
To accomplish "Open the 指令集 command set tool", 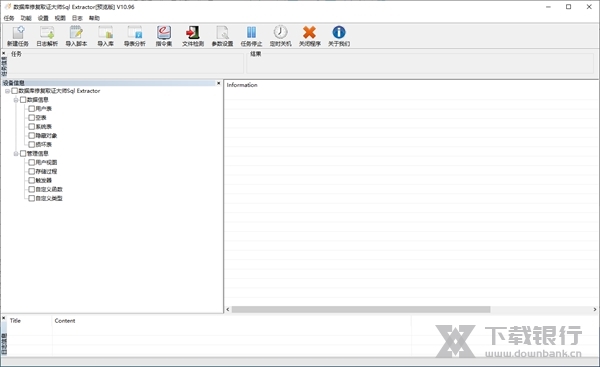I will [164, 36].
